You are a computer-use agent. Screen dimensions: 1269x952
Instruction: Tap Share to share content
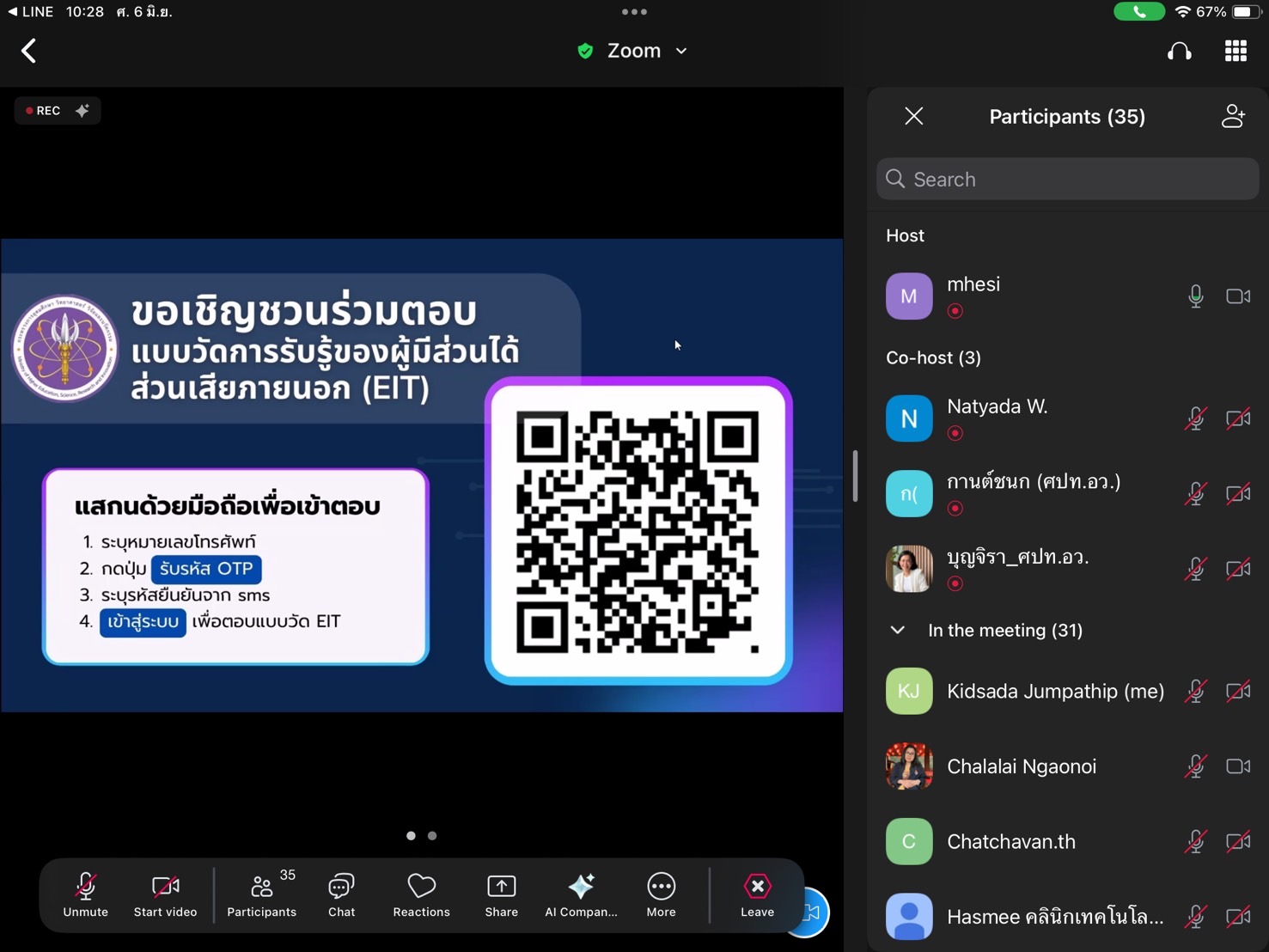(501, 894)
